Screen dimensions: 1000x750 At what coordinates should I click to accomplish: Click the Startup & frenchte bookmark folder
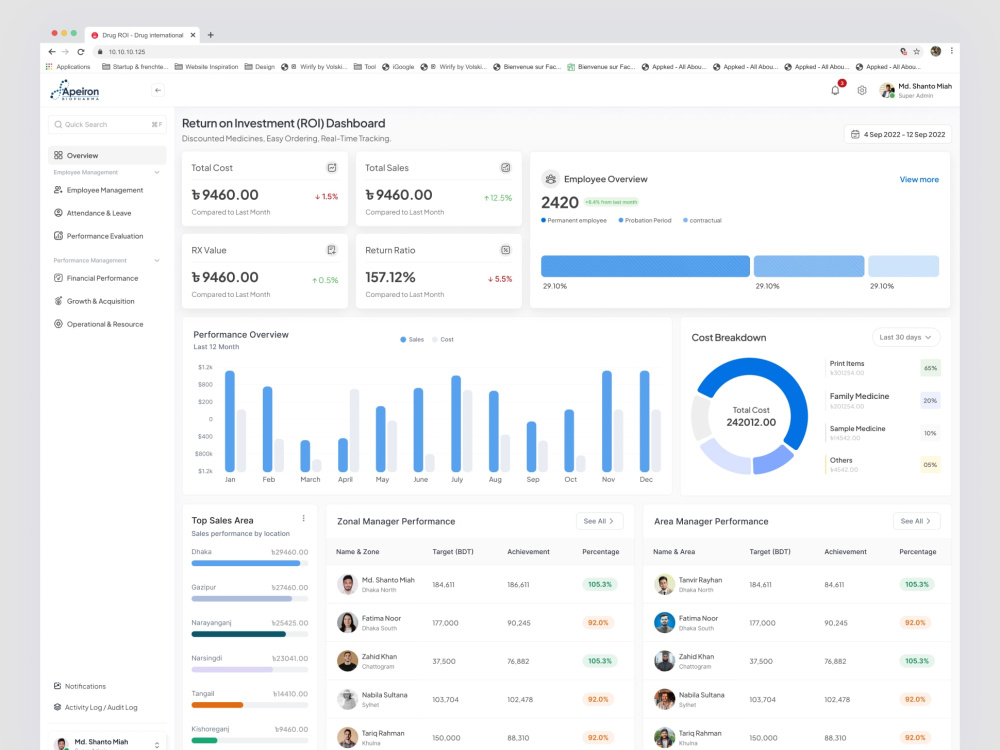135,66
